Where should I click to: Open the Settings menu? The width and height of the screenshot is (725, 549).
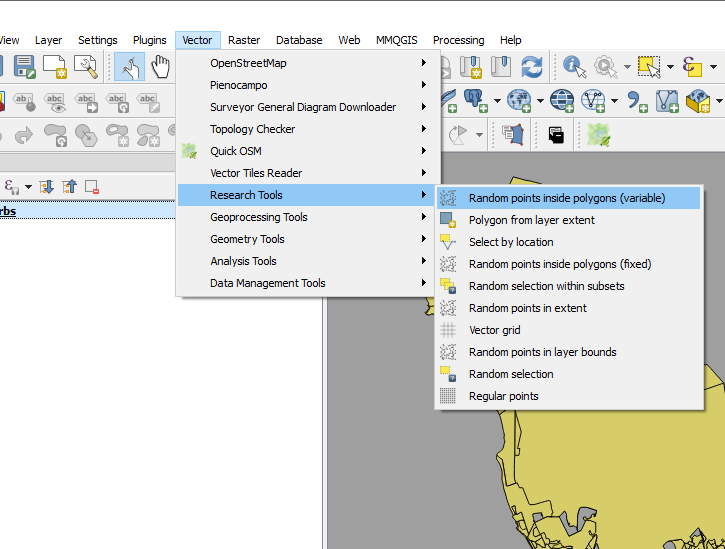(98, 40)
